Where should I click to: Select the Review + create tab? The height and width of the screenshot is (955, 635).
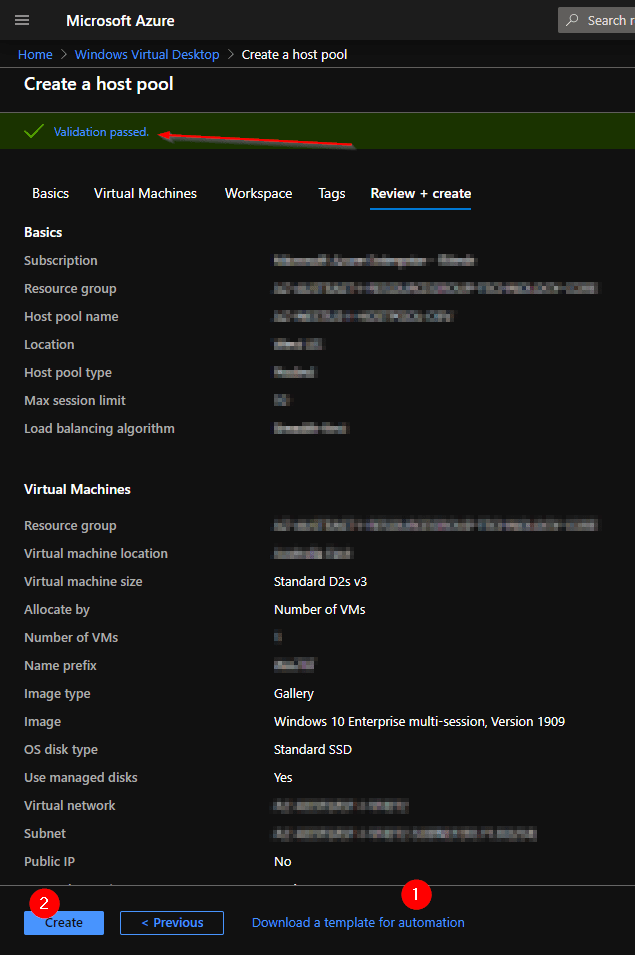tap(420, 193)
